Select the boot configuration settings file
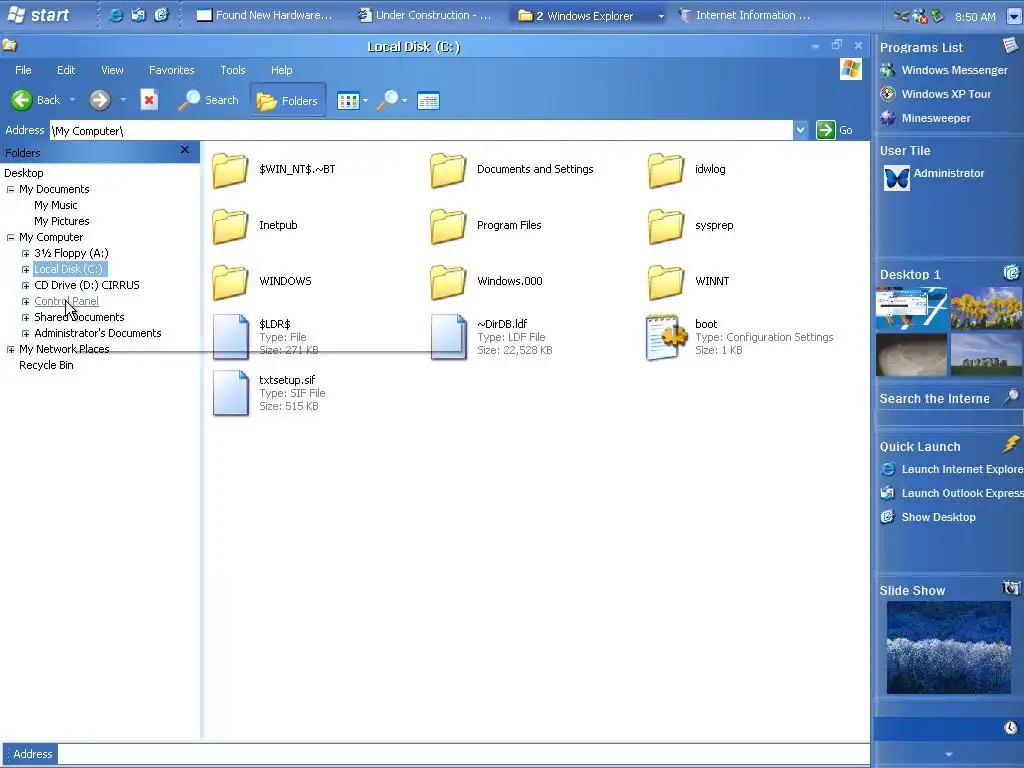 click(667, 337)
